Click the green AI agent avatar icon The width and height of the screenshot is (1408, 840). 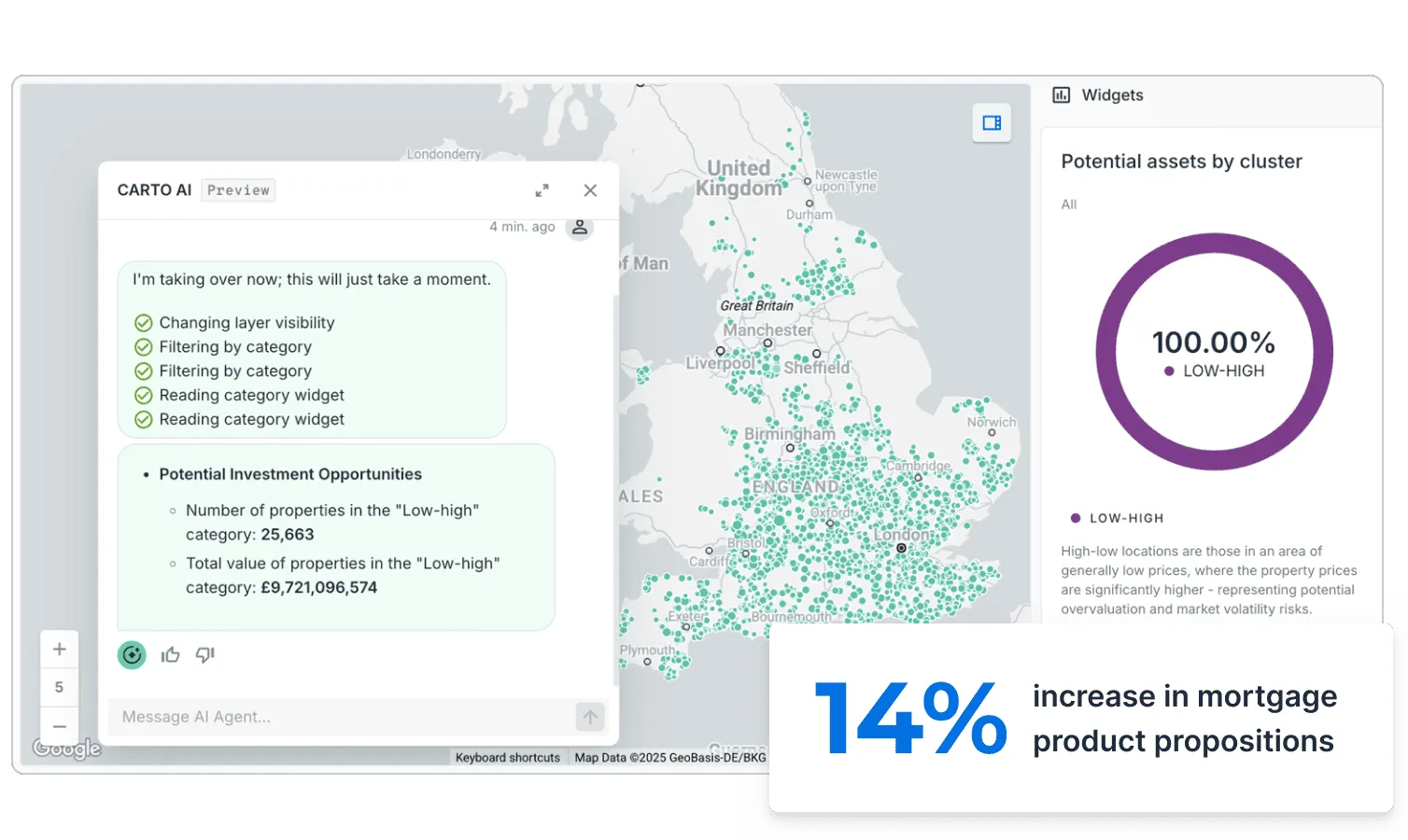(131, 654)
